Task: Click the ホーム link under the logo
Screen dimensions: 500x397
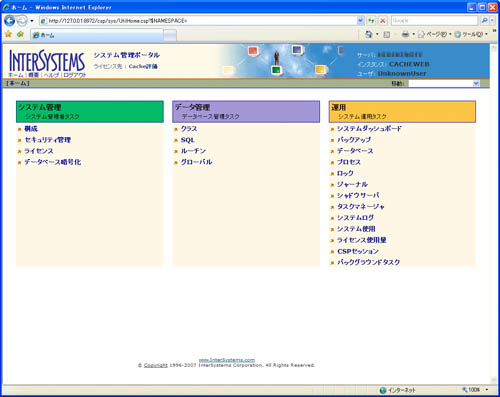Action: (16, 75)
